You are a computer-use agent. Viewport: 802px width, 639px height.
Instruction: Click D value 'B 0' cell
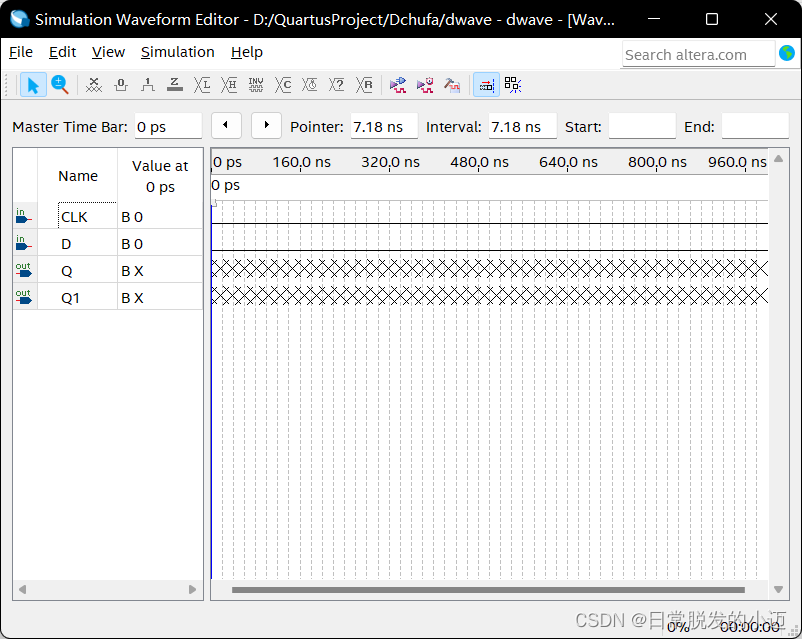click(x=160, y=244)
